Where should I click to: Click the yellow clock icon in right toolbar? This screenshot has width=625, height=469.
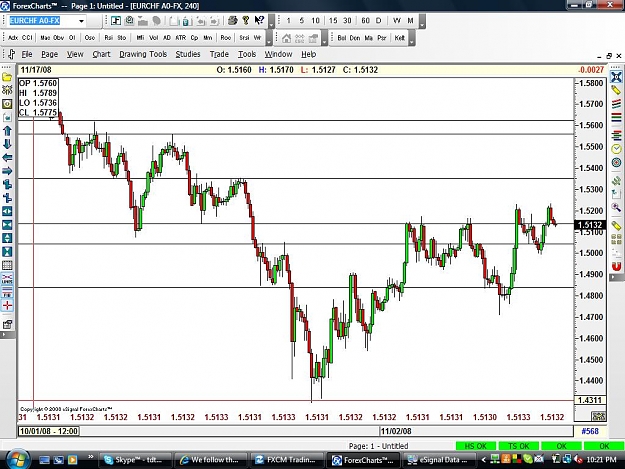click(616, 149)
